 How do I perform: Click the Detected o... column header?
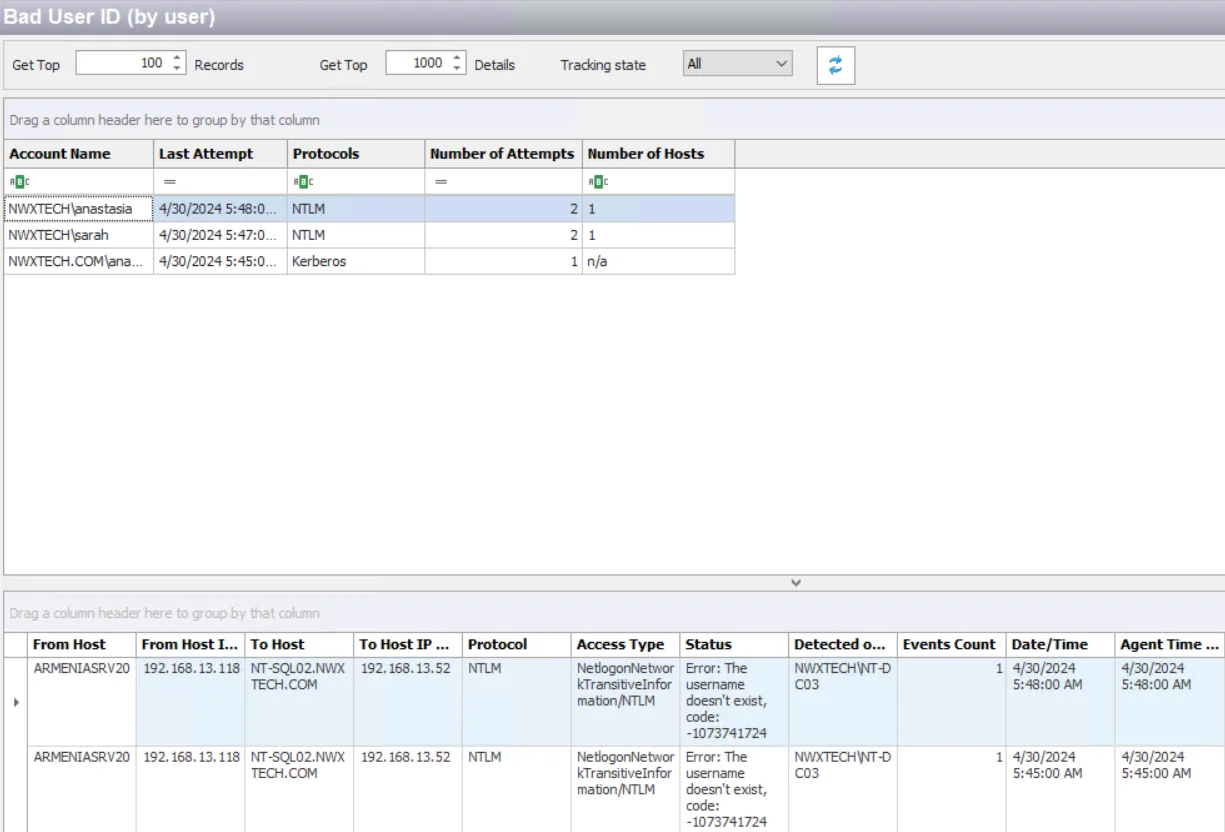(843, 644)
